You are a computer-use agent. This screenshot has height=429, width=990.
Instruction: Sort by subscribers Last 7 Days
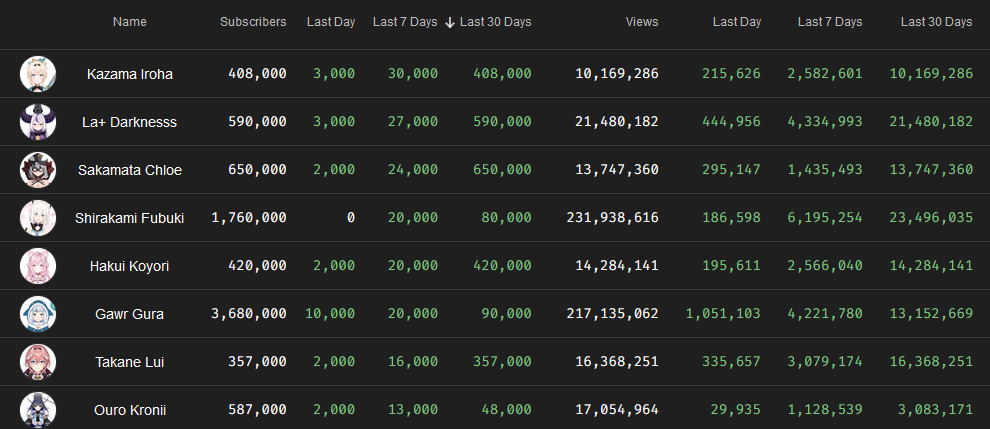(x=405, y=22)
